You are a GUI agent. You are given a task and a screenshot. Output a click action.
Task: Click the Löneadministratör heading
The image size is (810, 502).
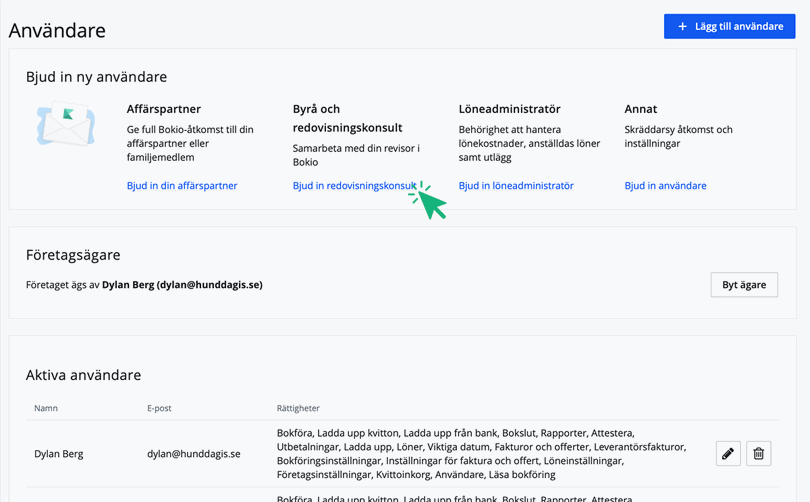pos(509,109)
